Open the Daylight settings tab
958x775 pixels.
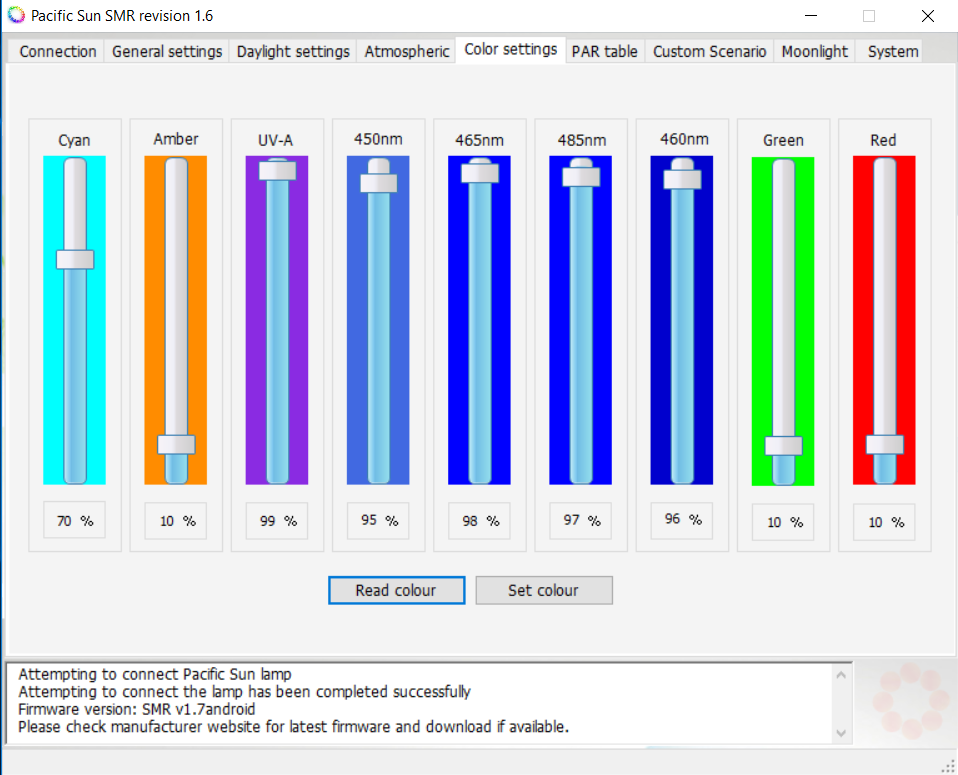(x=293, y=51)
